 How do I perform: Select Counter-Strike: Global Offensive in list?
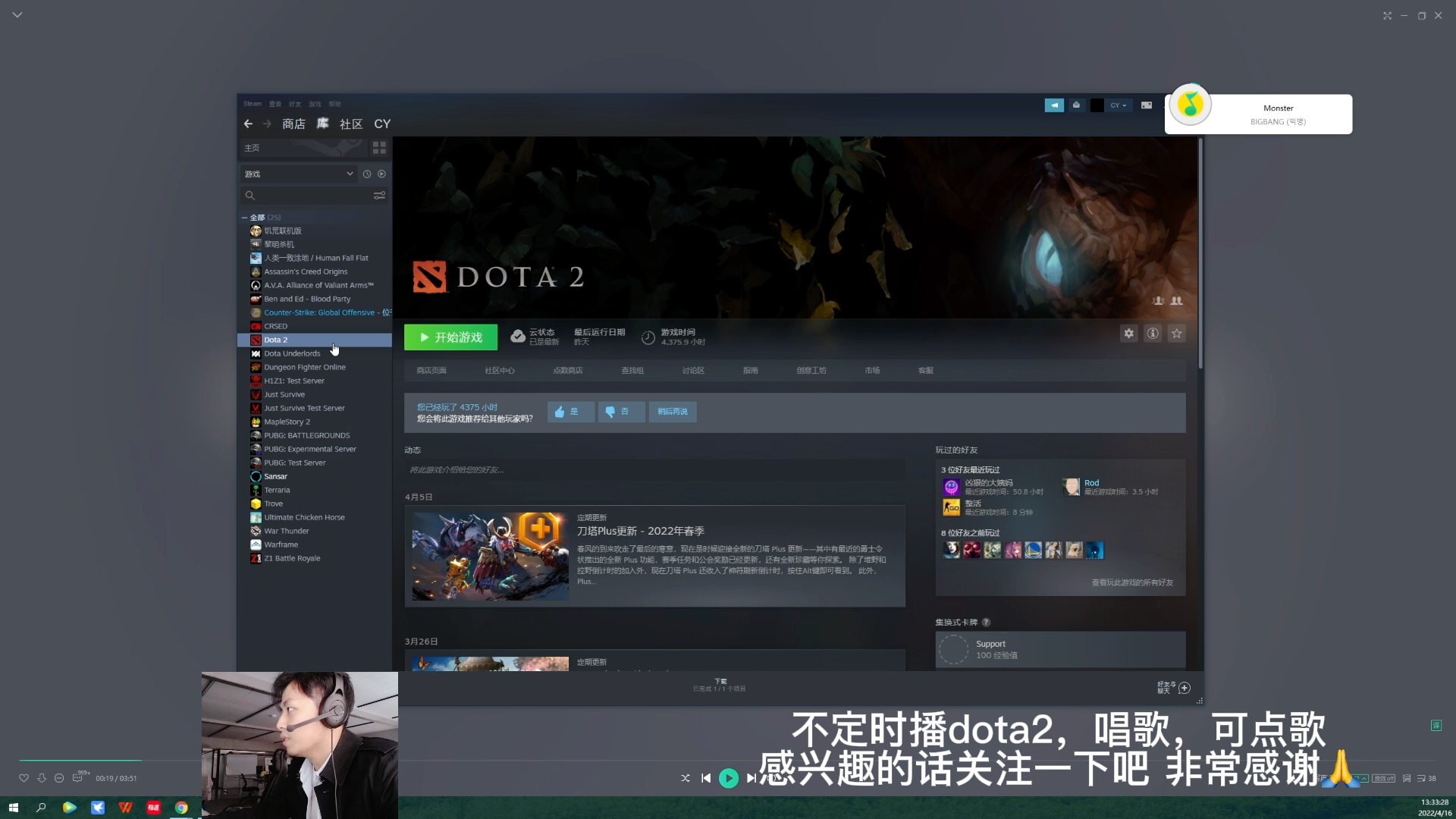click(319, 312)
